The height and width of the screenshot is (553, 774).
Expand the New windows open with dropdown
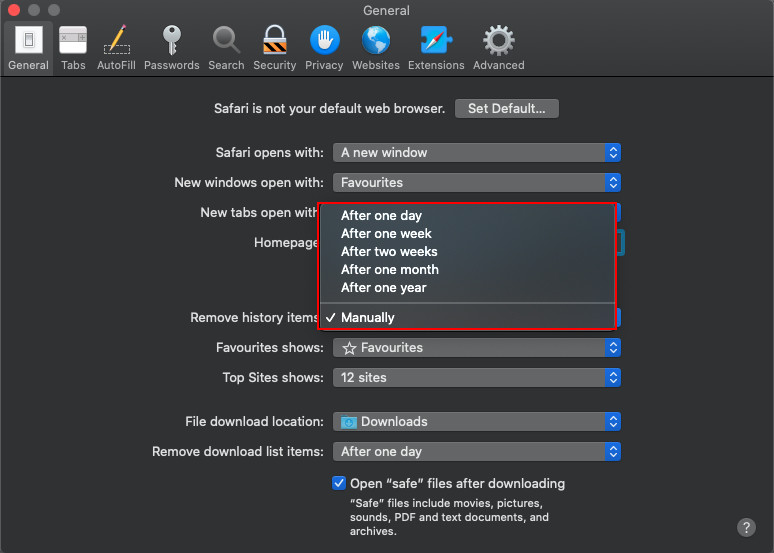coord(477,183)
